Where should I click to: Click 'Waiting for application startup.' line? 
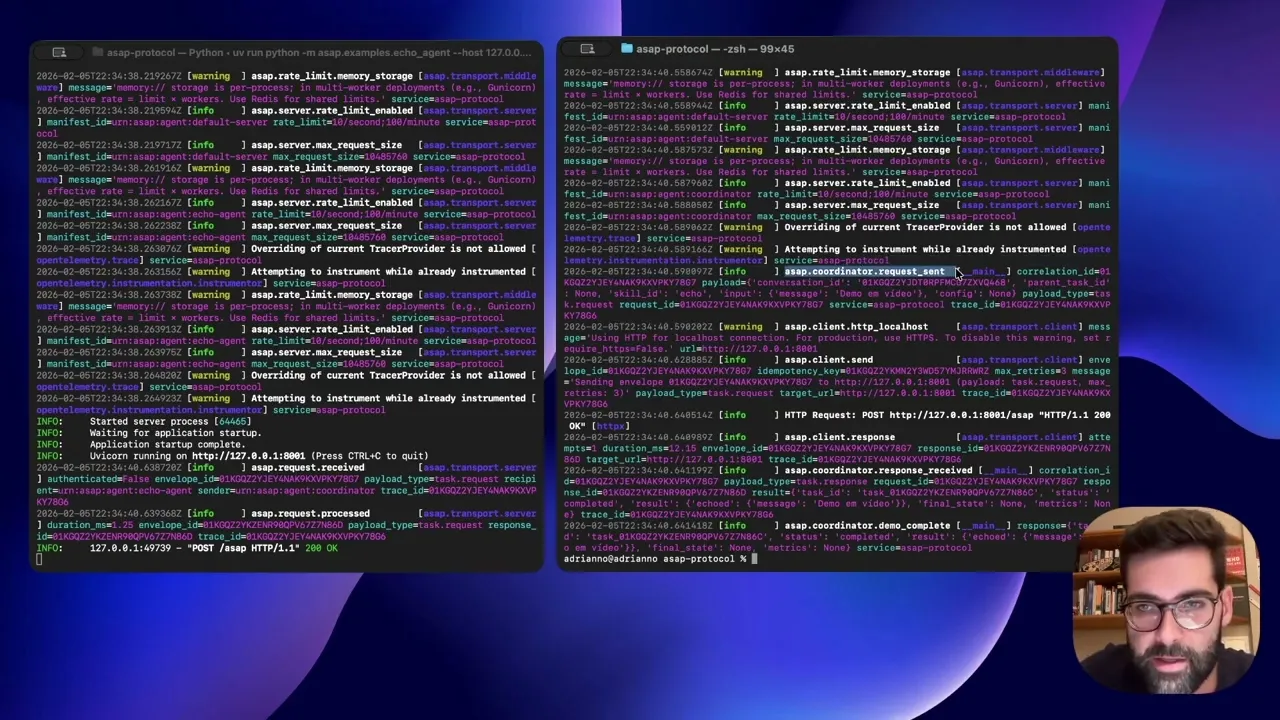(175, 433)
